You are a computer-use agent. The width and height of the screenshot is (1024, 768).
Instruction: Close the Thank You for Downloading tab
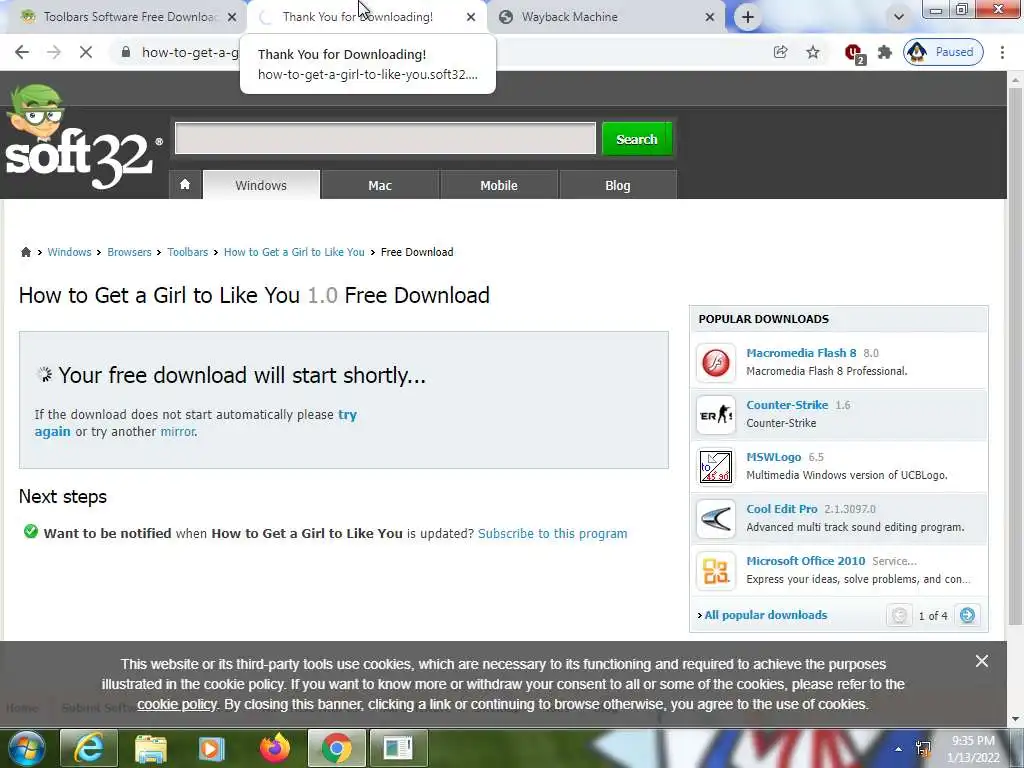point(471,18)
